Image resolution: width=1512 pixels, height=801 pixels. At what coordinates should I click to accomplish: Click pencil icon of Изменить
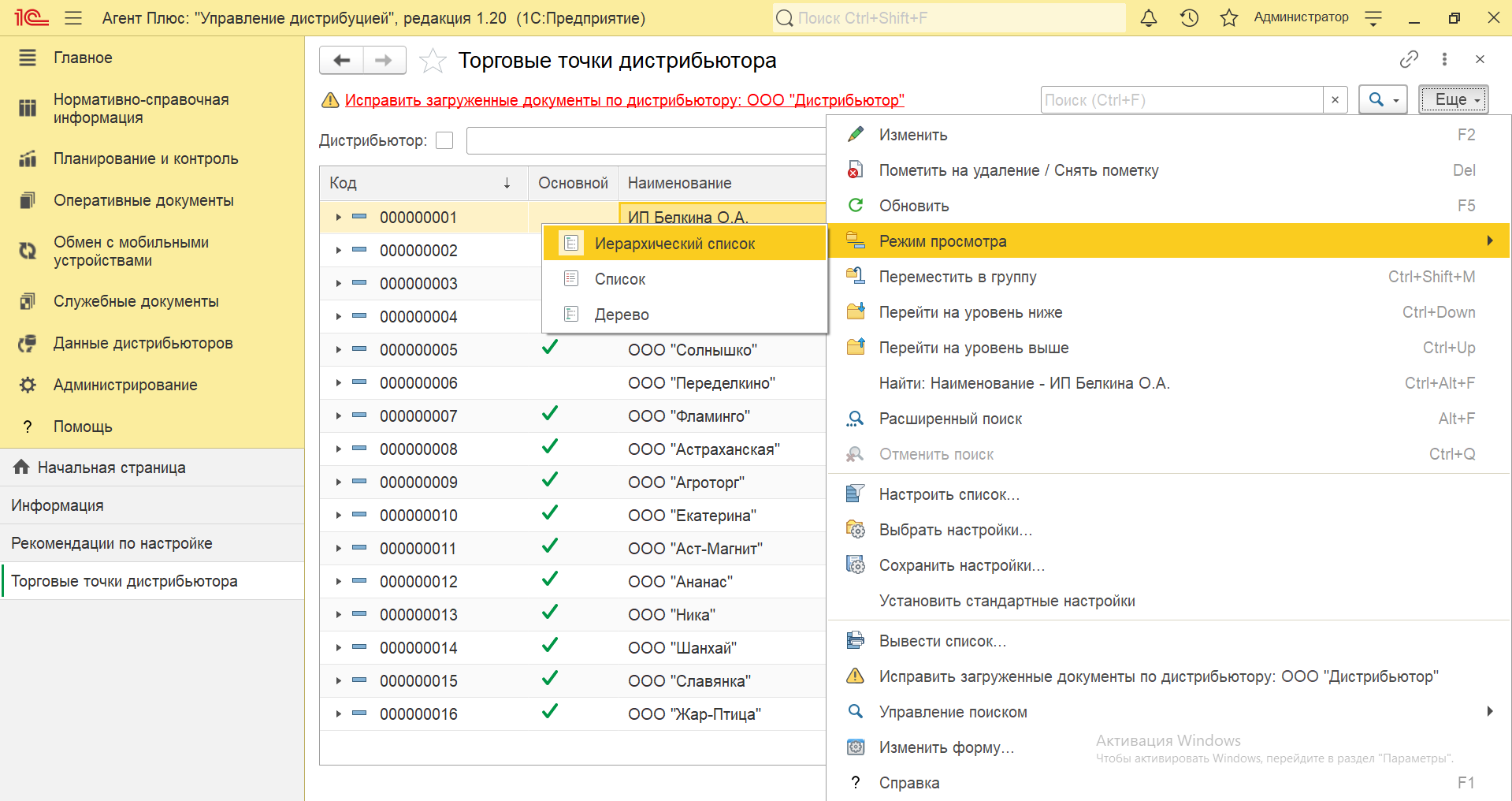(856, 134)
